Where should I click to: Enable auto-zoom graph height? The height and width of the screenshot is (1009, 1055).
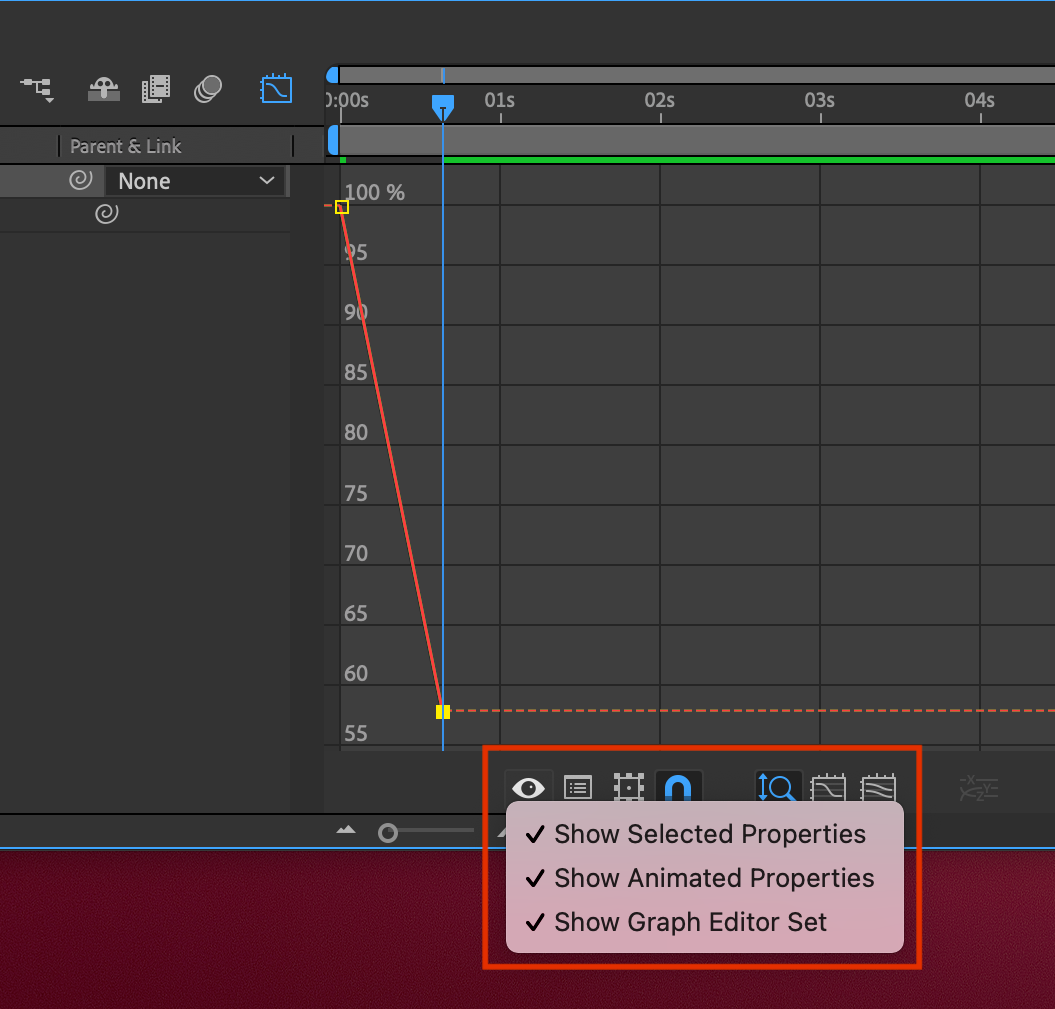pyautogui.click(x=778, y=788)
